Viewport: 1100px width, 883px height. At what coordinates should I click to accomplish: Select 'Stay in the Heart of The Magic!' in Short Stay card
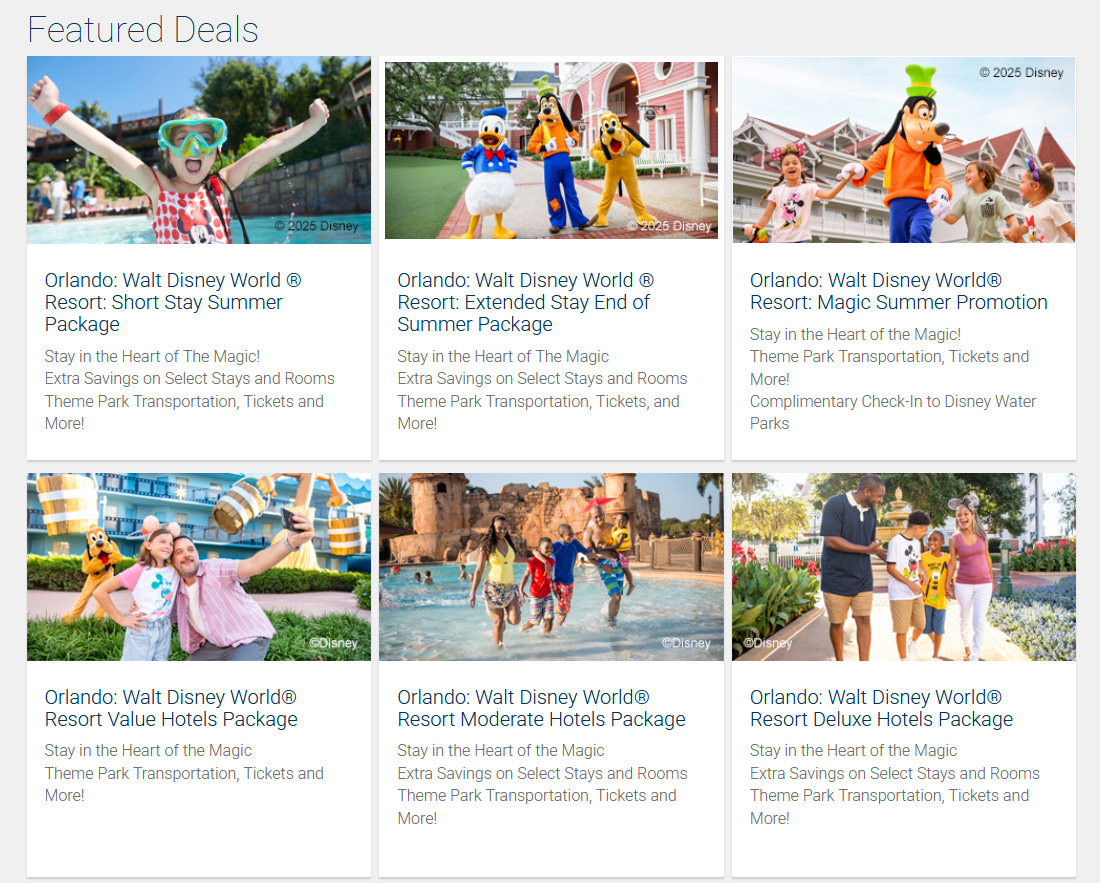[x=152, y=356]
